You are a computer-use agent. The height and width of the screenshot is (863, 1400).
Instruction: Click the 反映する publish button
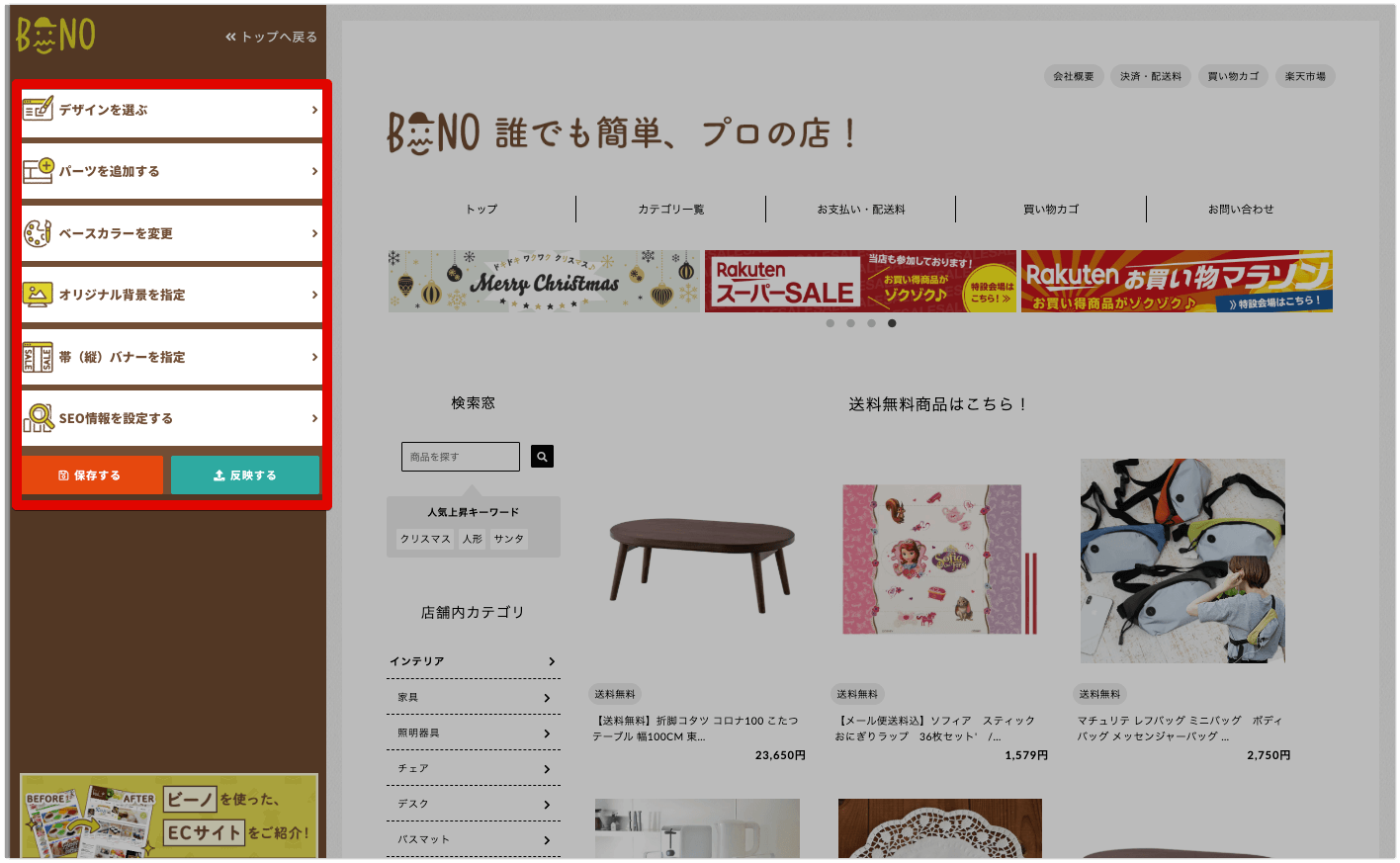click(245, 475)
